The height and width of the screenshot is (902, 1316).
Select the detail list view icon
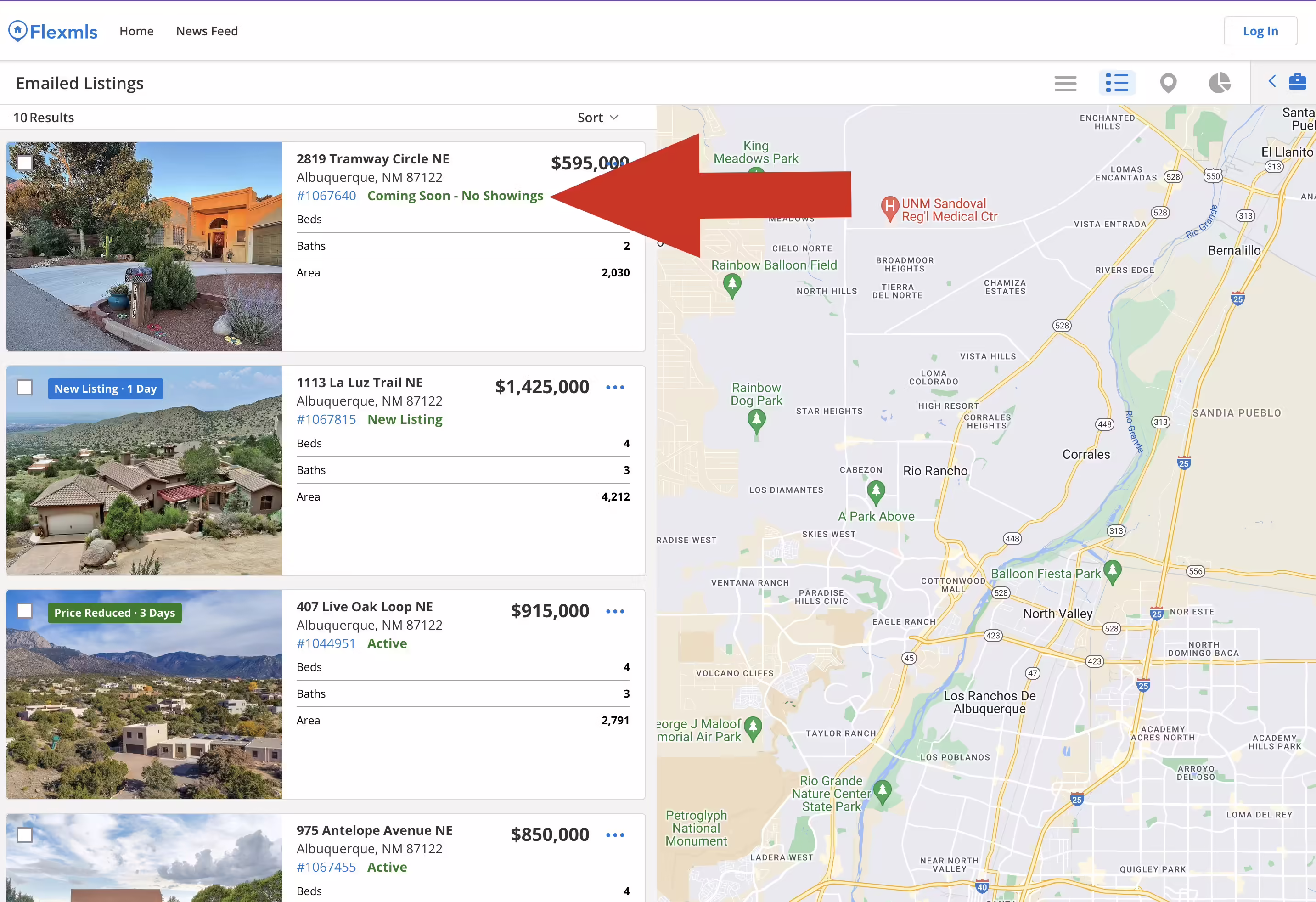point(1117,83)
